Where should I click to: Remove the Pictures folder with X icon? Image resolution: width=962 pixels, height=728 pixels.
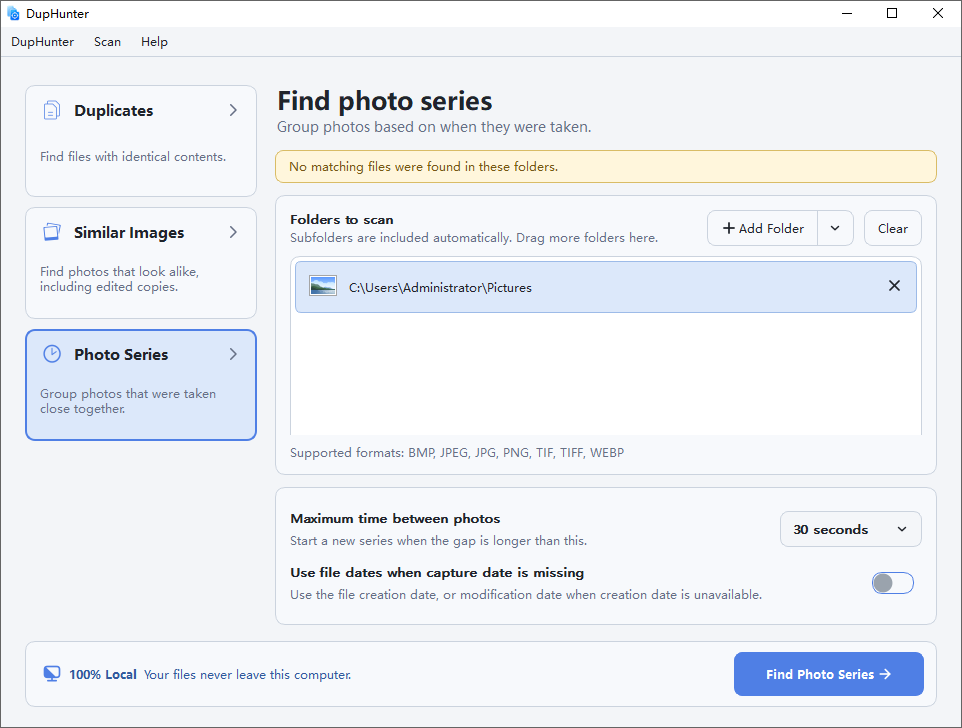tap(894, 286)
